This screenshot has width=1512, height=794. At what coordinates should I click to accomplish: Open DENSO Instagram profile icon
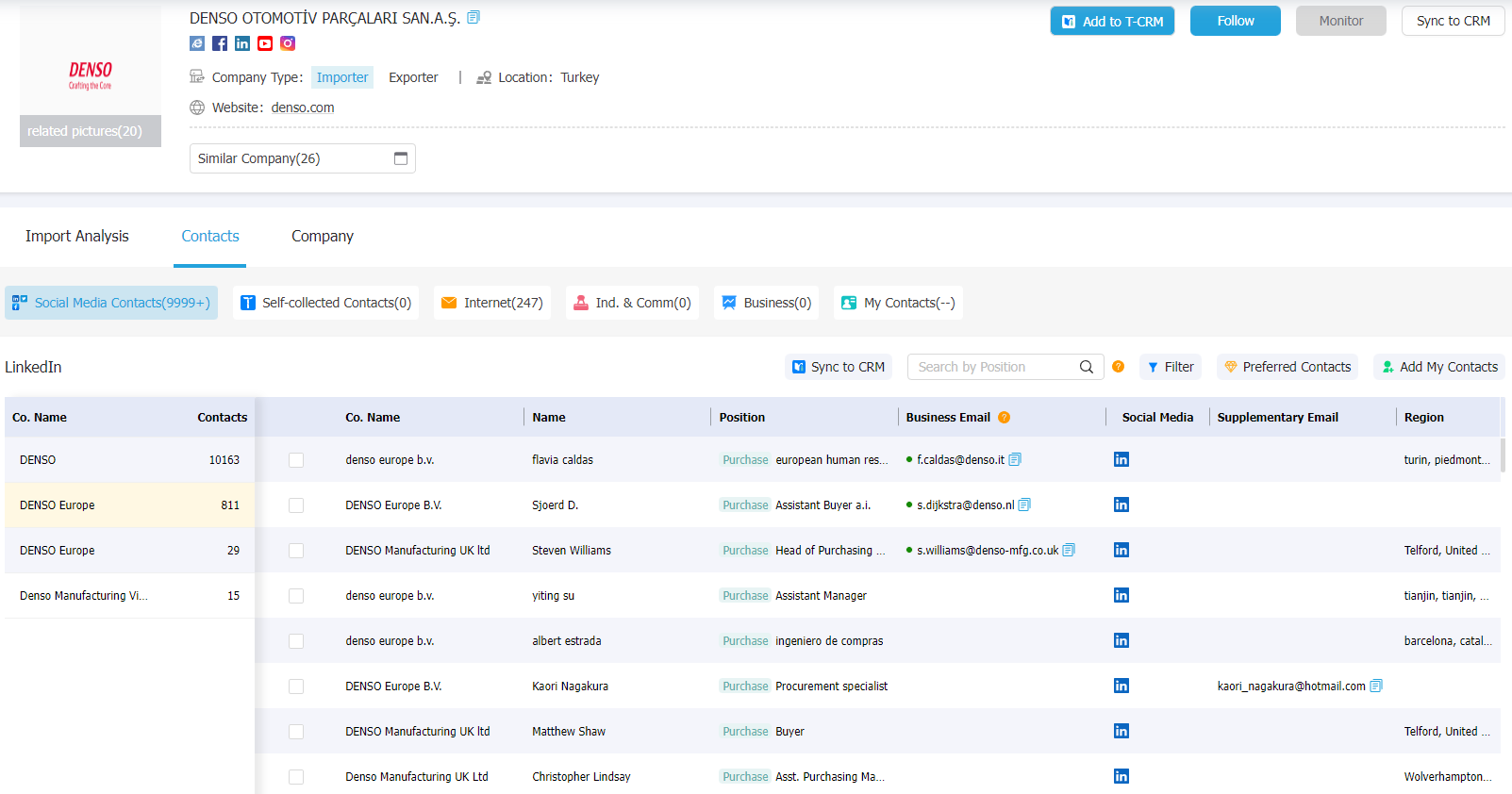point(288,43)
